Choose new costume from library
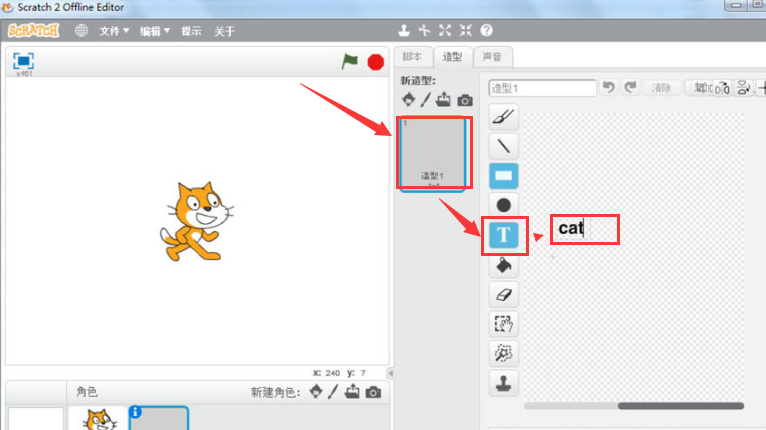This screenshot has width=766, height=430. click(x=408, y=100)
